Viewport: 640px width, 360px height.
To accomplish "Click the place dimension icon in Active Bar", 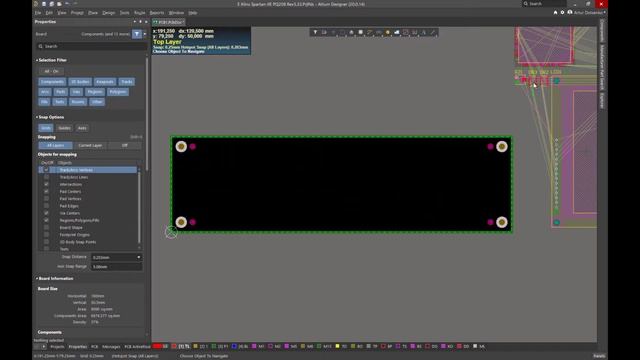I will (415, 32).
